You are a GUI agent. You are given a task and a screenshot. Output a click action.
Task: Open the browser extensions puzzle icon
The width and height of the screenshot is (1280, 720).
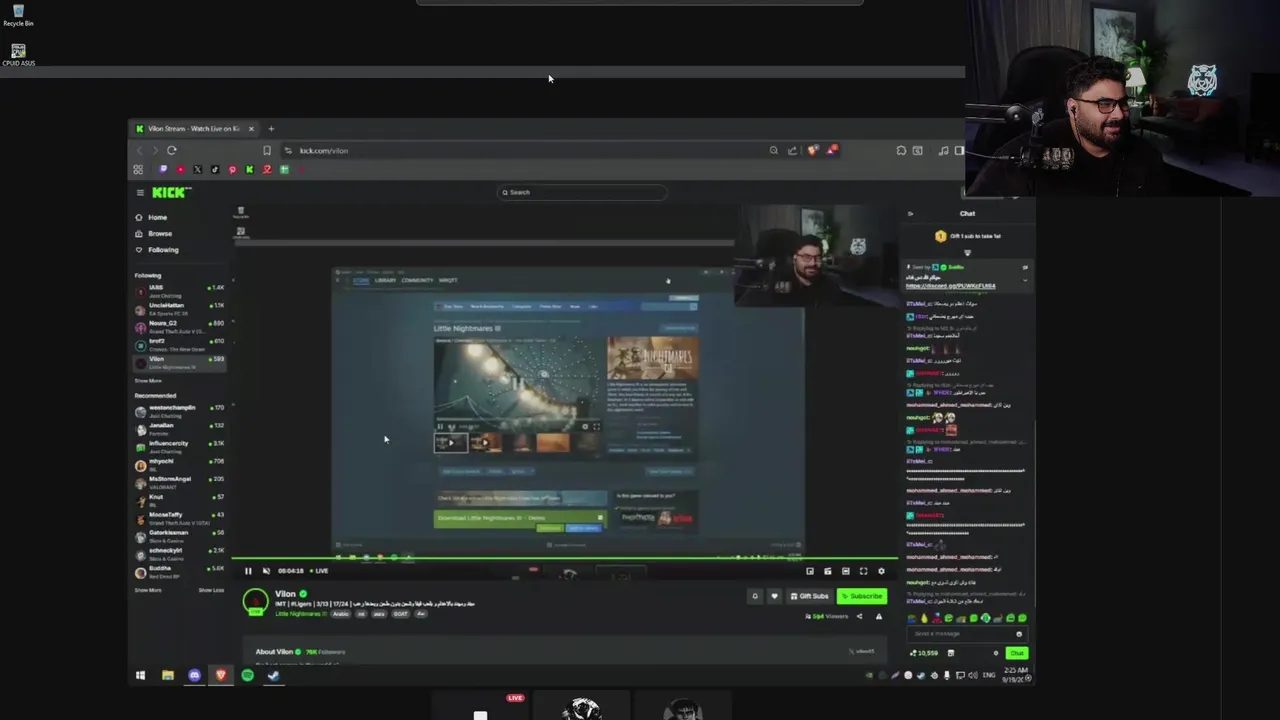point(901,150)
